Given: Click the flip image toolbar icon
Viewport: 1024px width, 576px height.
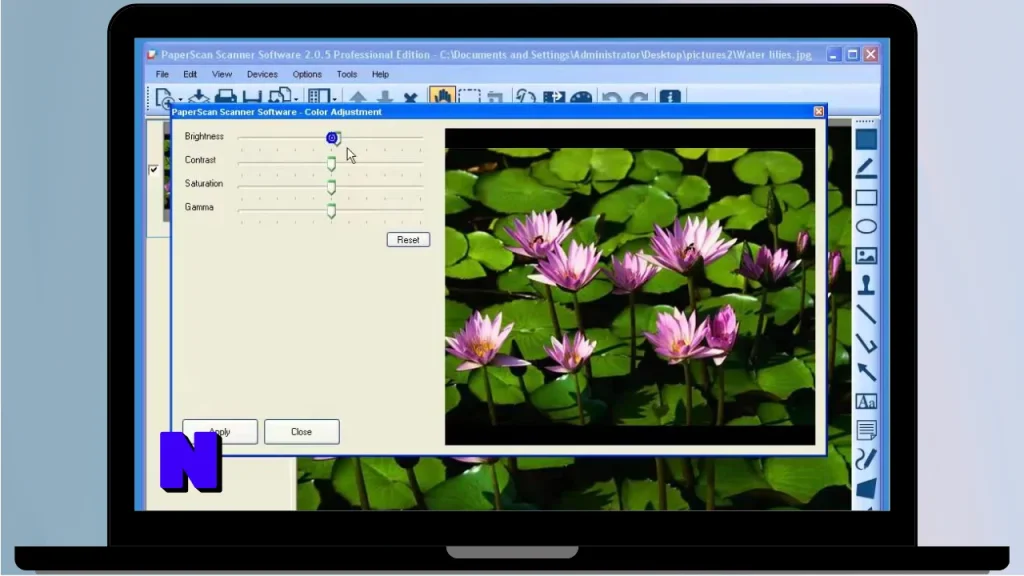Looking at the screenshot, I should point(553,97).
